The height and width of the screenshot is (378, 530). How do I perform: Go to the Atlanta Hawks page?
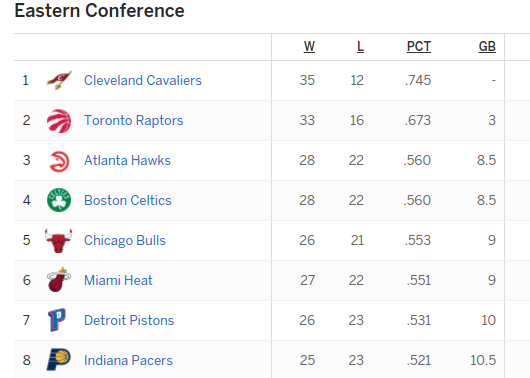click(127, 160)
